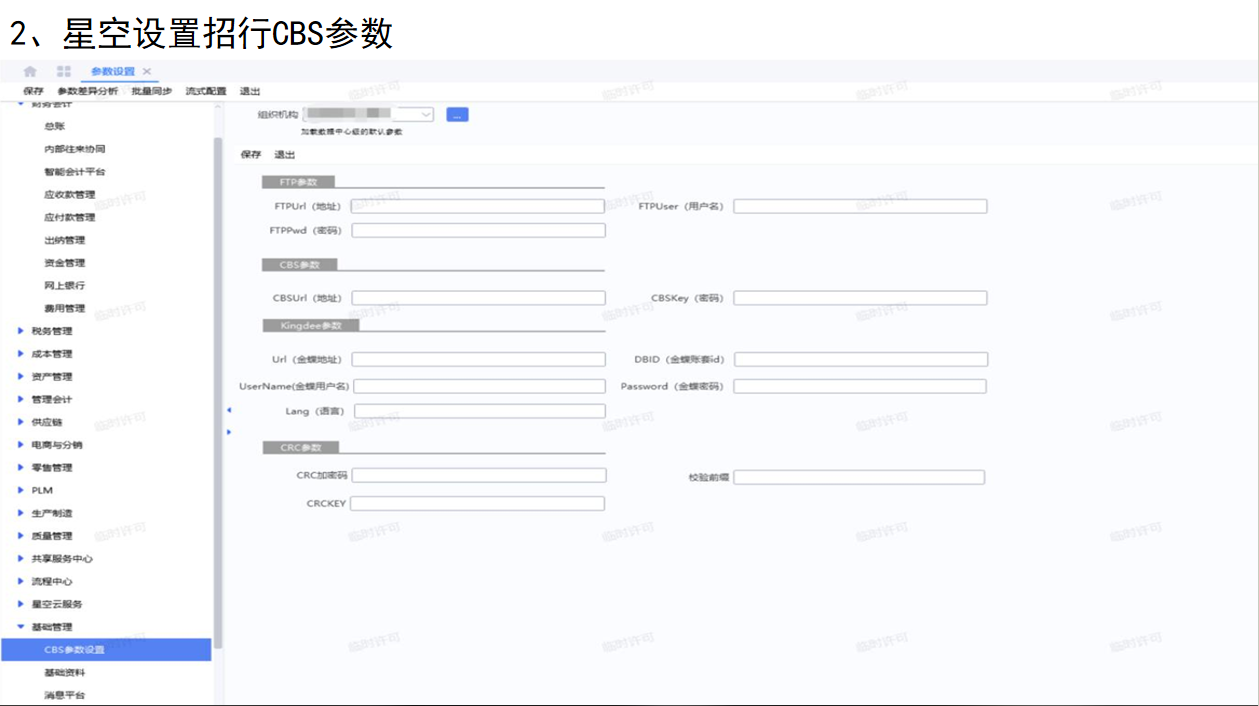
Task: Focus the Password（金蝶密码）input field
Action: click(860, 386)
